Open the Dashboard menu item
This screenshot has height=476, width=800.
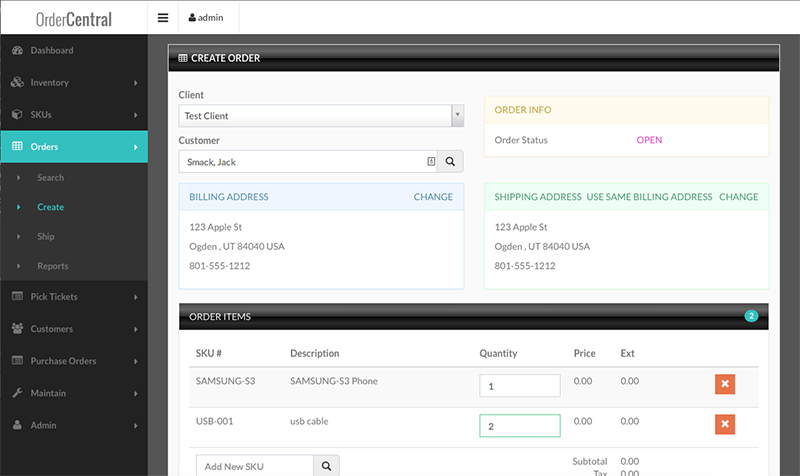pos(74,51)
